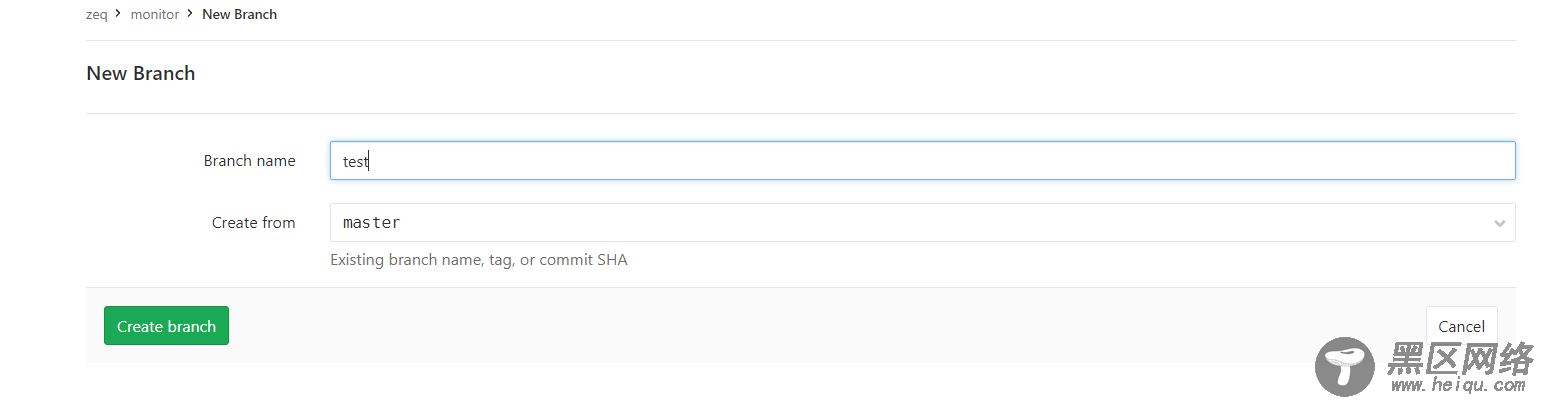Select the 'master' text in Create from
Image resolution: width=1547 pixels, height=402 pixels.
371,223
